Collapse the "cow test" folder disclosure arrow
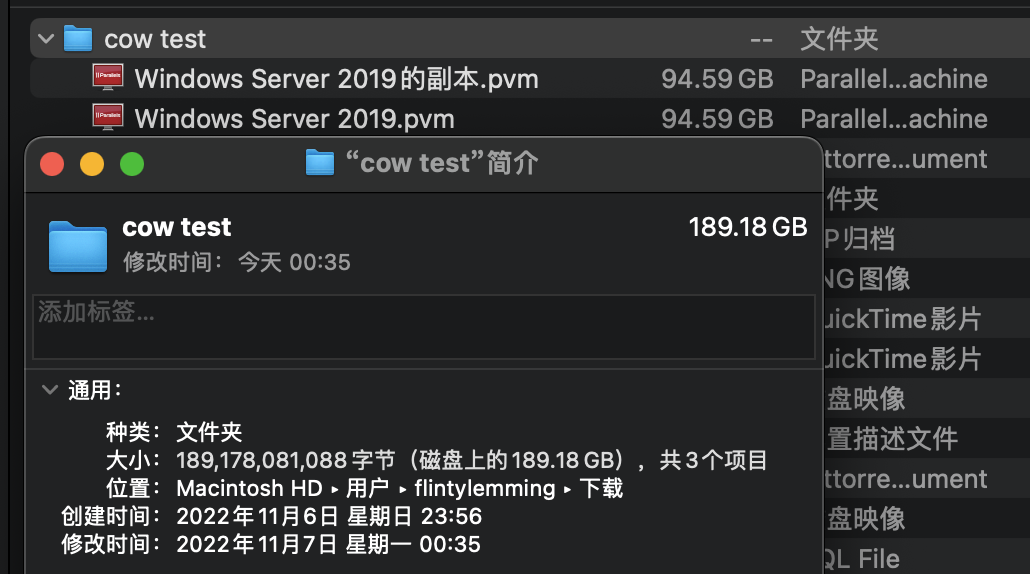The image size is (1030, 574). tap(46, 39)
